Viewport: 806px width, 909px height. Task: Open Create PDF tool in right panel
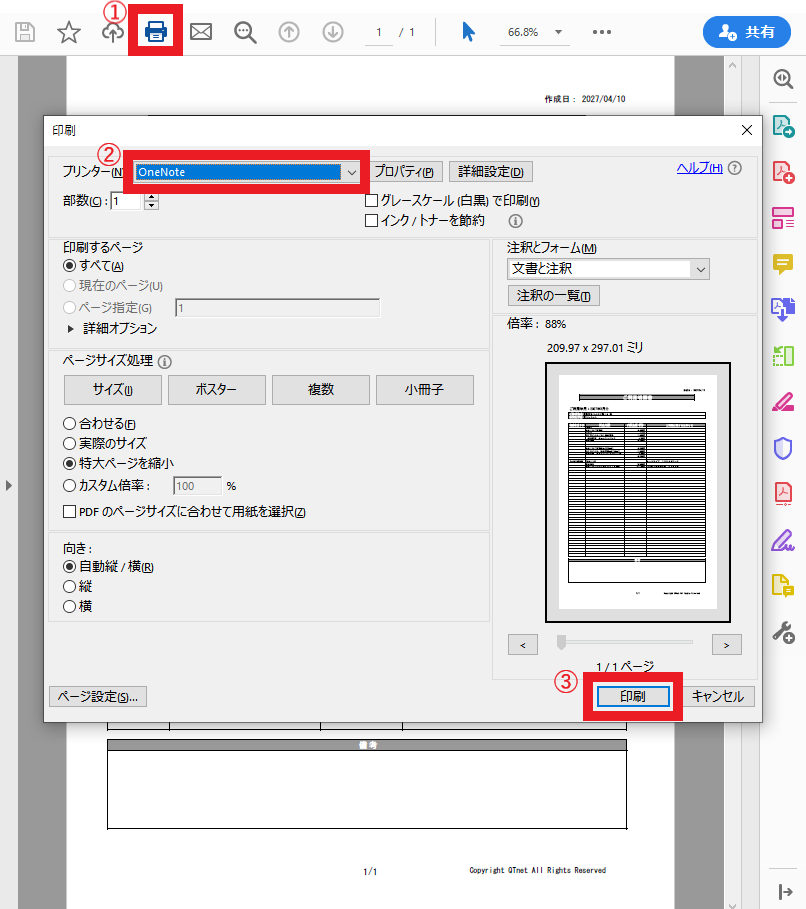pos(783,172)
